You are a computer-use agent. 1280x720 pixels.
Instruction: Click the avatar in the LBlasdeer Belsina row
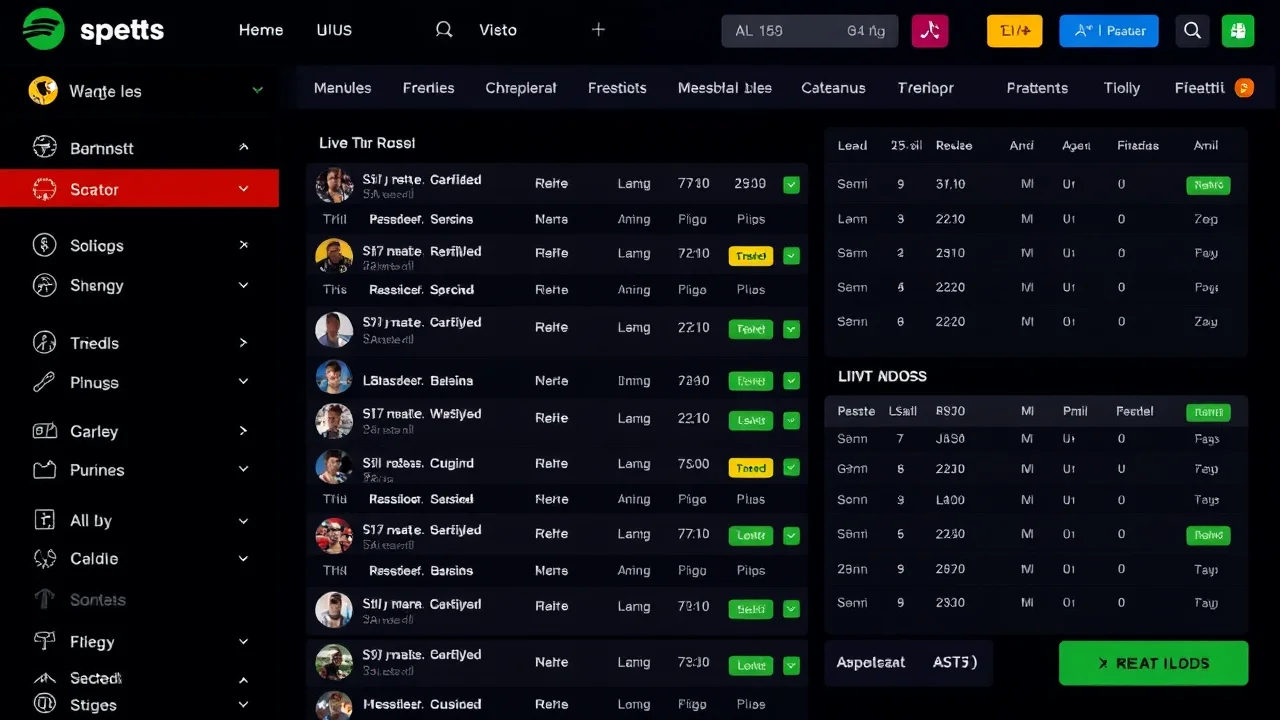(334, 378)
